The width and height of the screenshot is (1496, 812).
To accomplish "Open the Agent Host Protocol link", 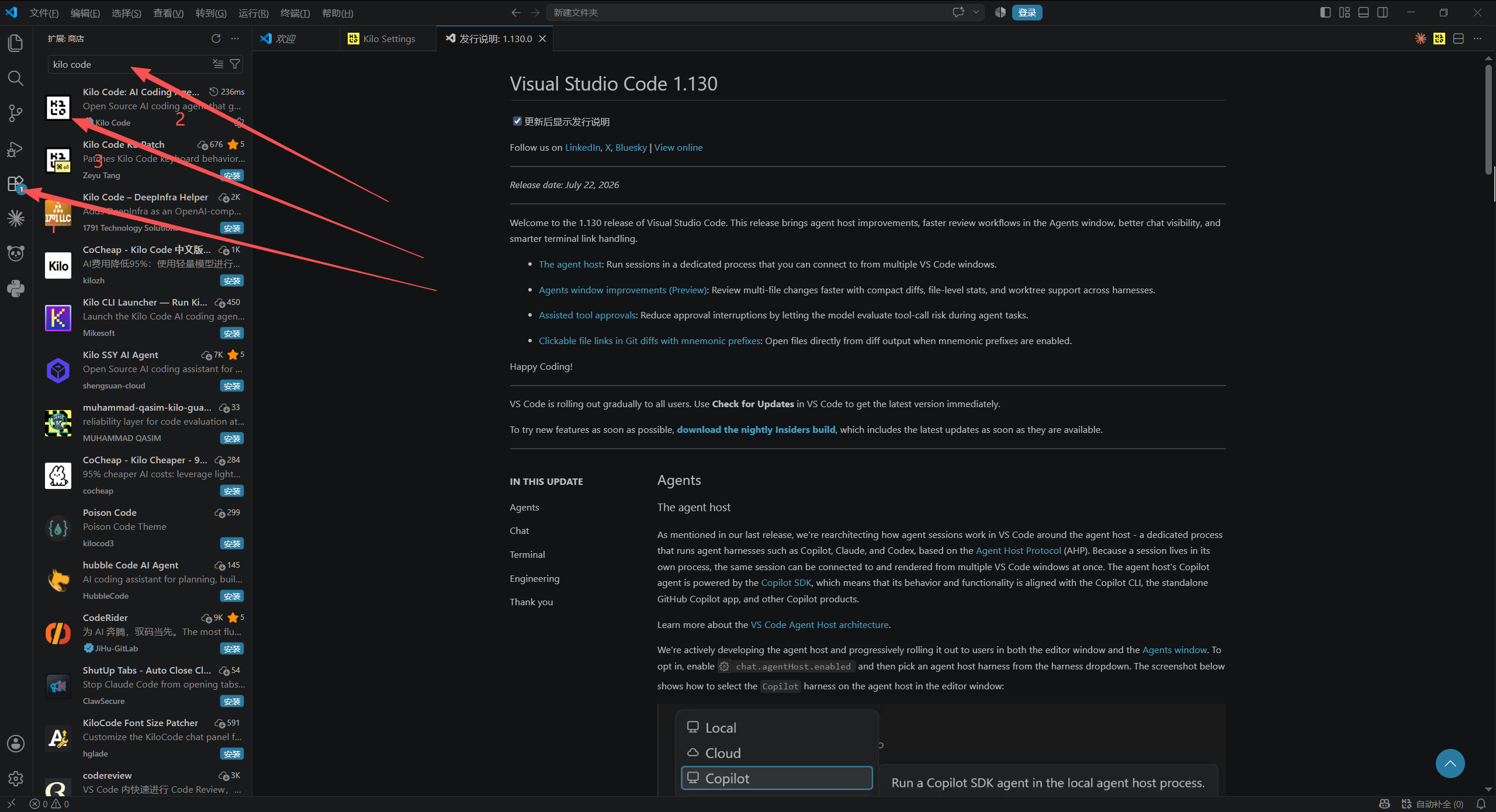I will coord(1019,550).
